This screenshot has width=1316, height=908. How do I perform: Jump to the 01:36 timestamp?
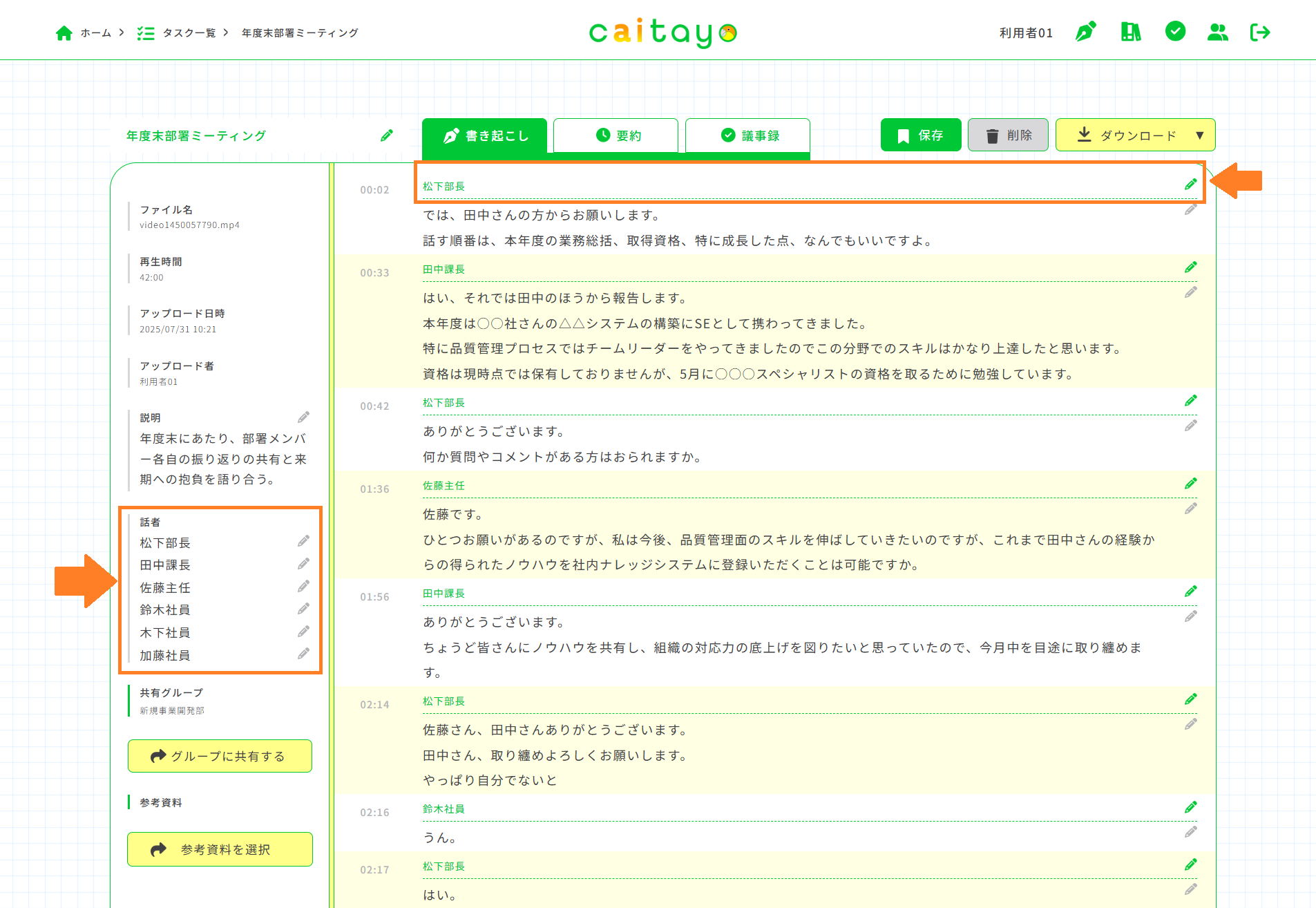click(374, 489)
